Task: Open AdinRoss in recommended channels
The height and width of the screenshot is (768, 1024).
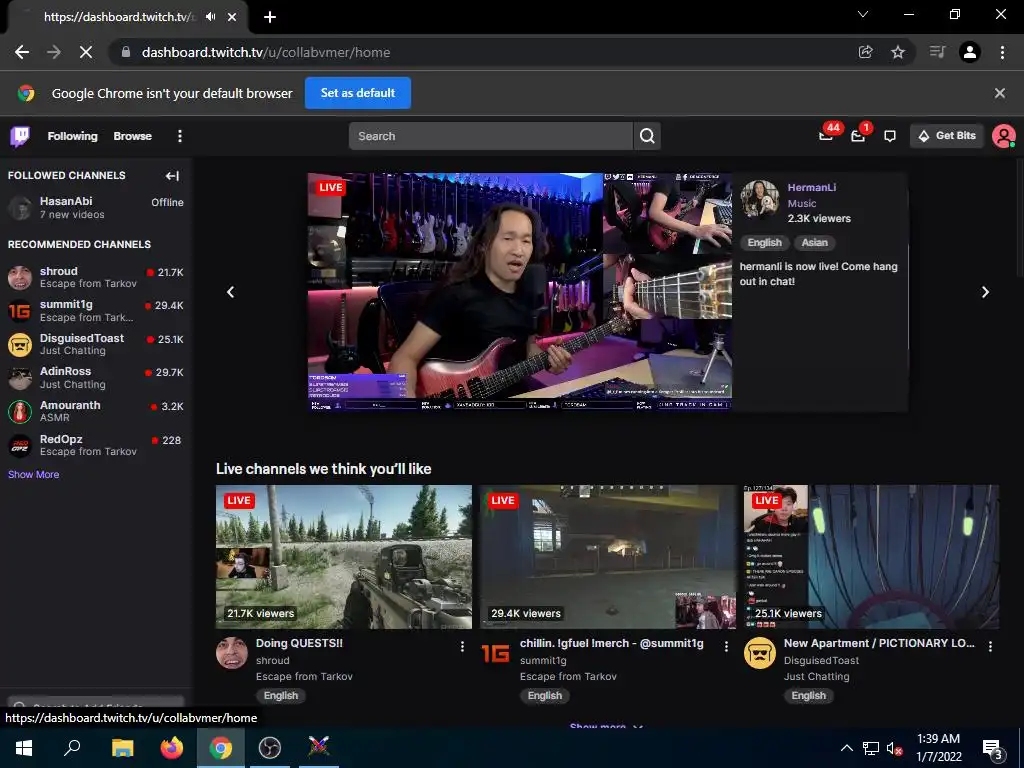Action: click(x=95, y=377)
